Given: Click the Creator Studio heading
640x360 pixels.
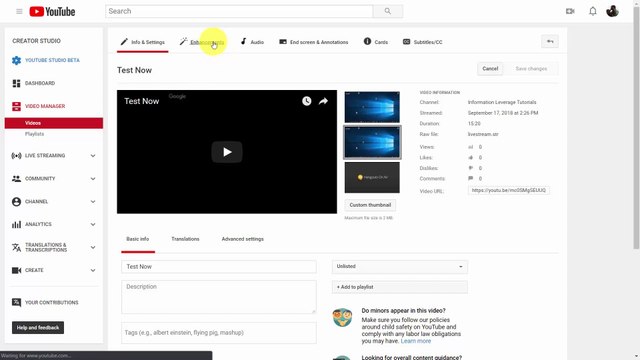Looking at the screenshot, I should tap(36, 41).
